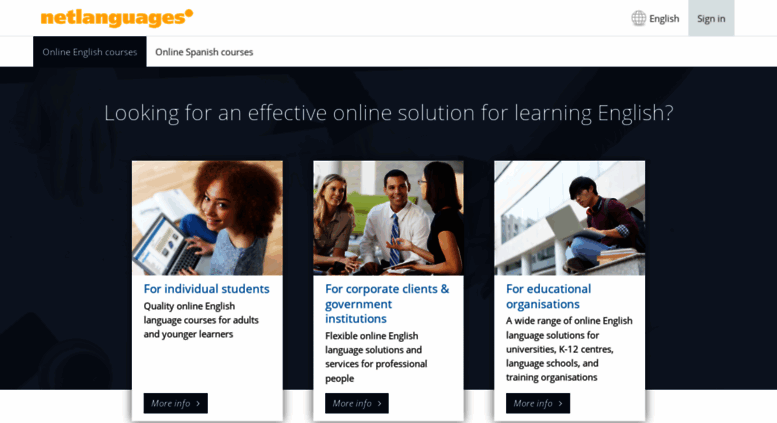This screenshot has height=423, width=777.
Task: Click the chevron arrow on corporate More info
Action: (380, 404)
